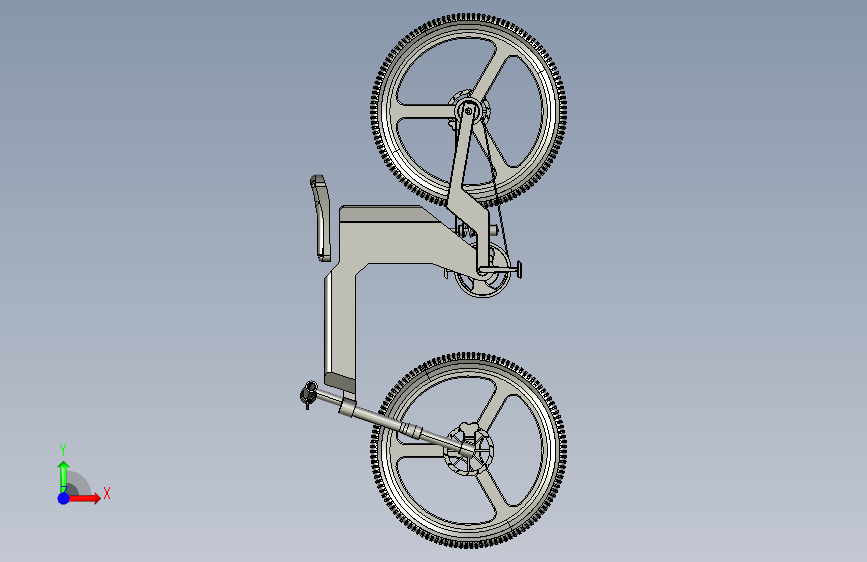
Task: Select the crank chainring near the pedal
Action: click(482, 271)
